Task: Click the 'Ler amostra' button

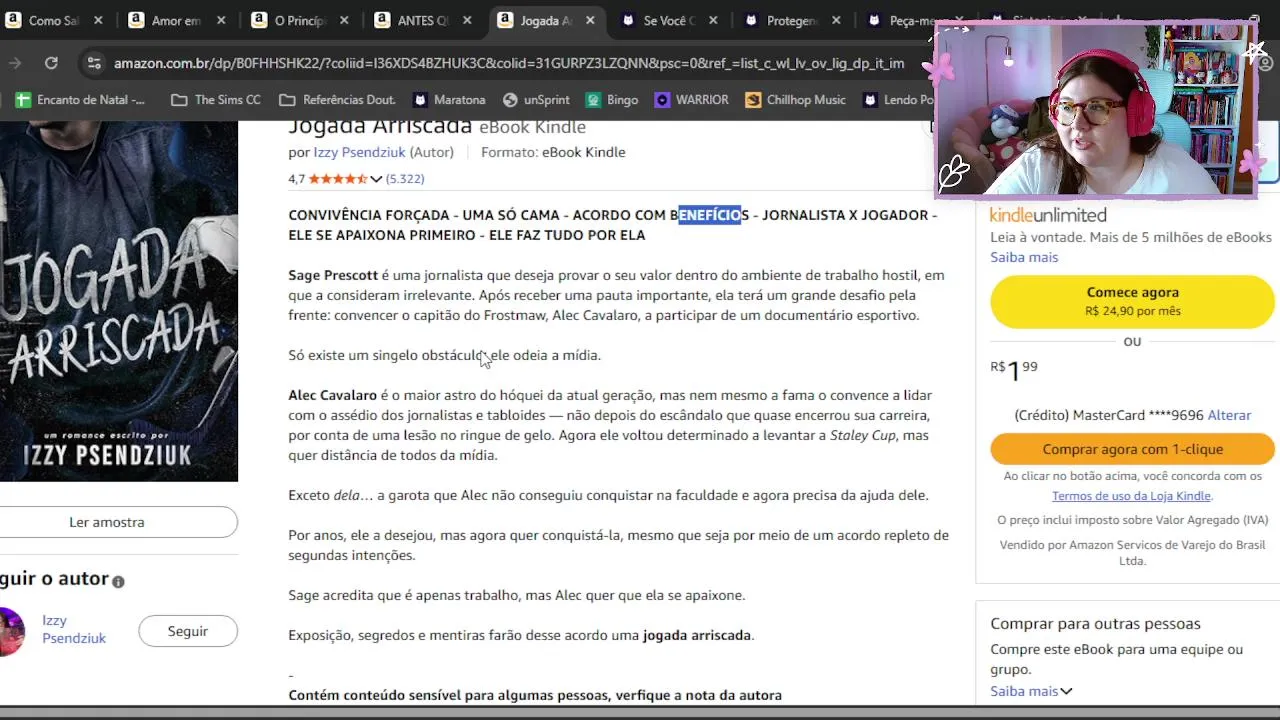Action: (107, 522)
